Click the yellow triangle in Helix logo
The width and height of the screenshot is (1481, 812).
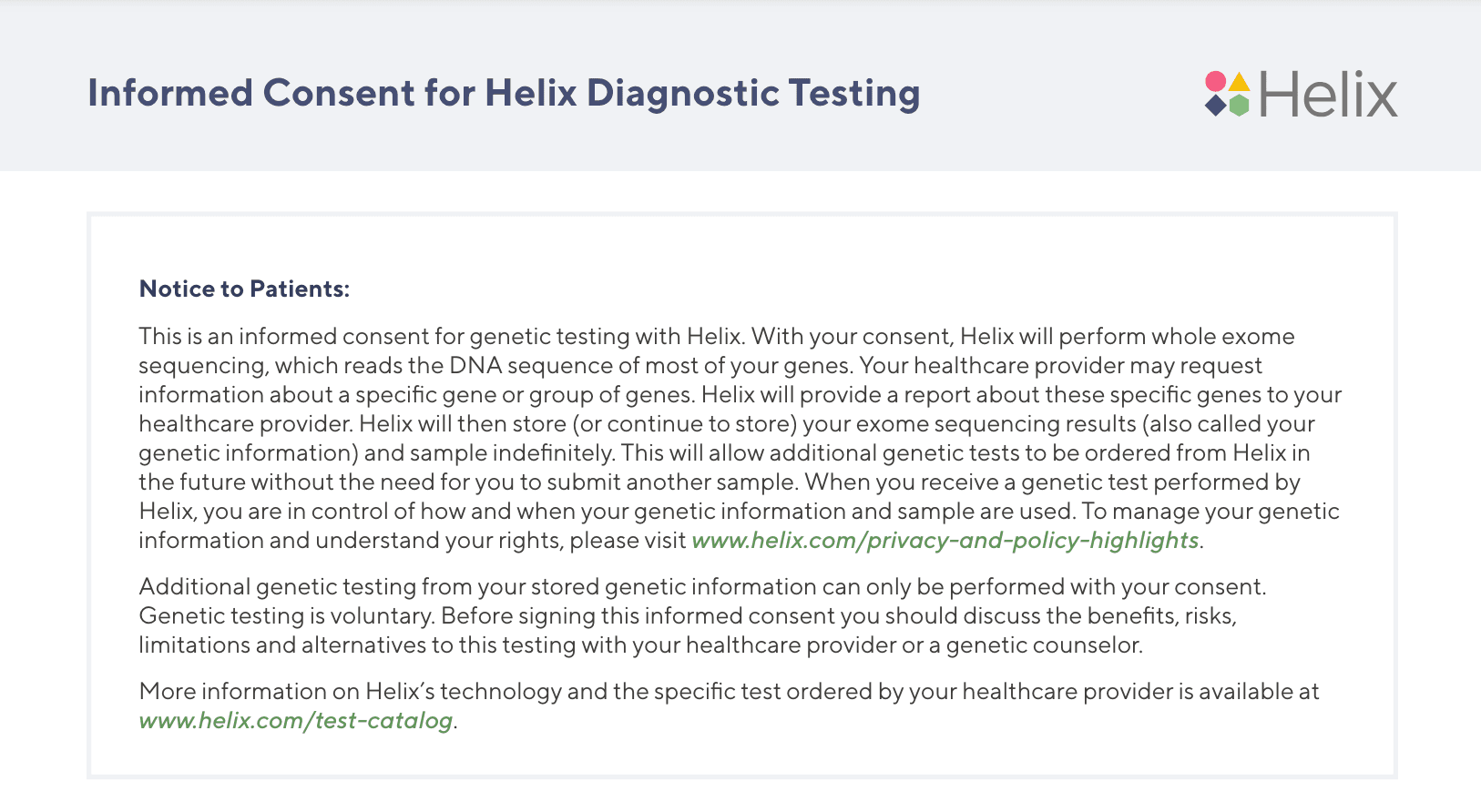point(1239,82)
